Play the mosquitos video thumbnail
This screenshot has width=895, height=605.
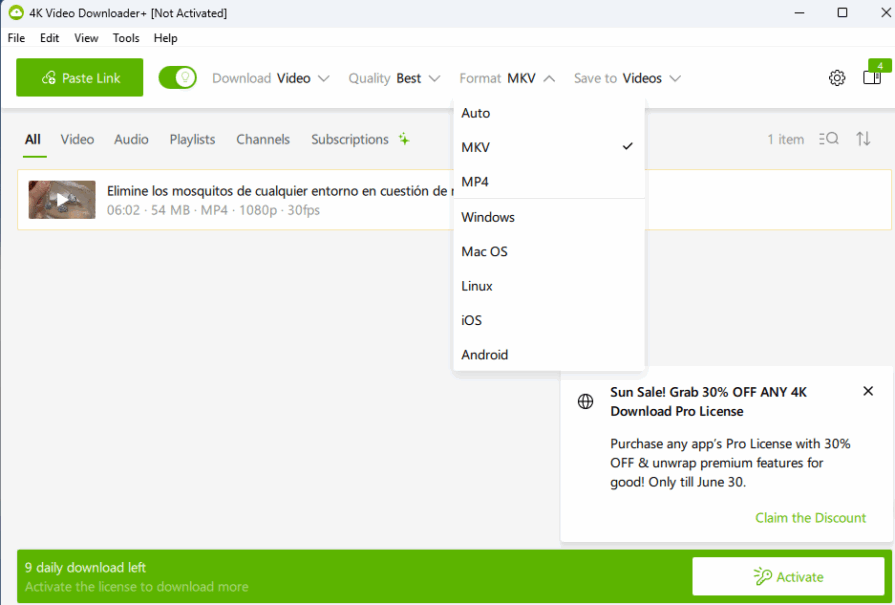62,200
